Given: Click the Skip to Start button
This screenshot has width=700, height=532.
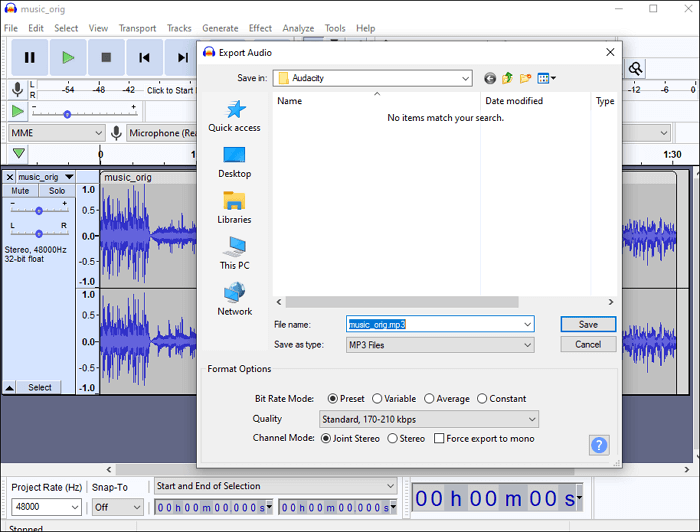Looking at the screenshot, I should click(144, 58).
